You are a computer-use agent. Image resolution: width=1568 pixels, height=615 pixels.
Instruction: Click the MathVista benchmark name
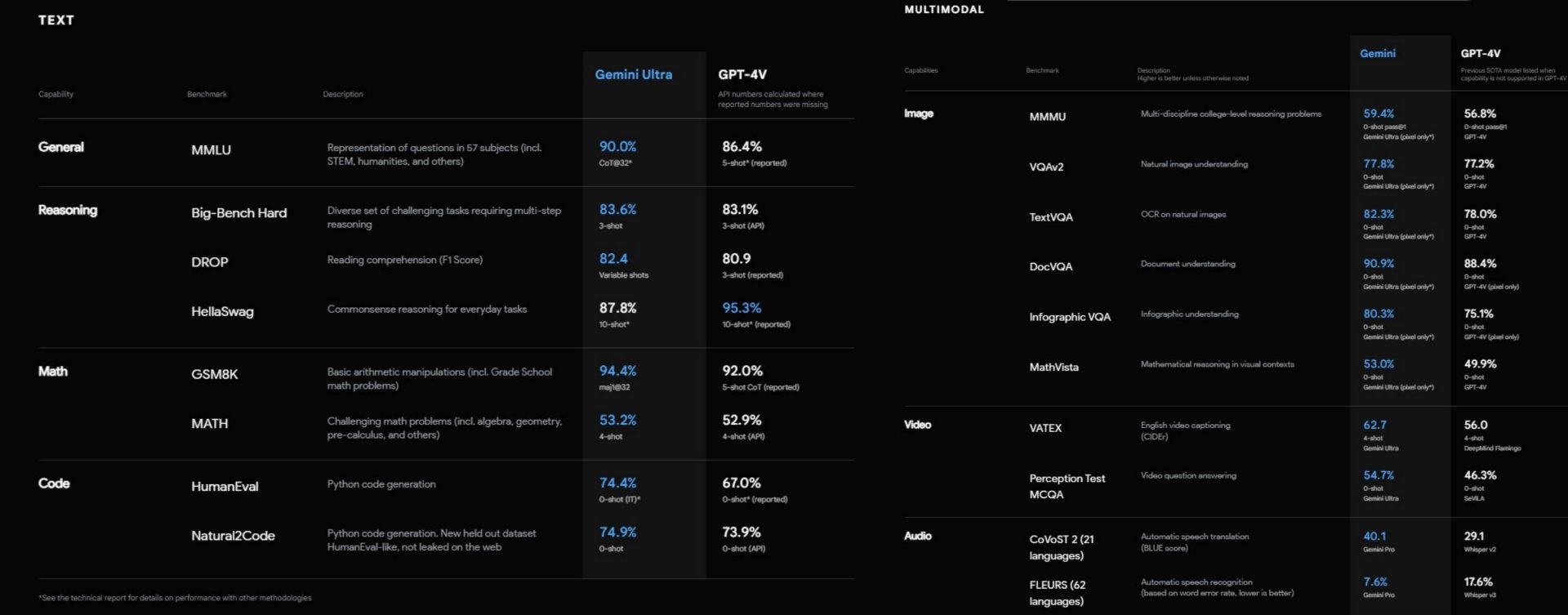(x=1053, y=368)
